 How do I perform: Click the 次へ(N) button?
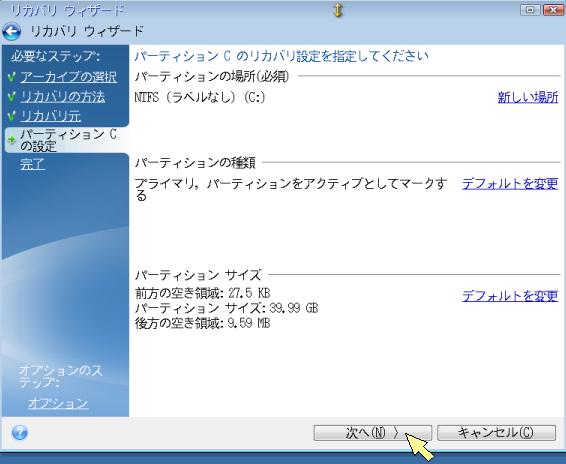[x=373, y=433]
